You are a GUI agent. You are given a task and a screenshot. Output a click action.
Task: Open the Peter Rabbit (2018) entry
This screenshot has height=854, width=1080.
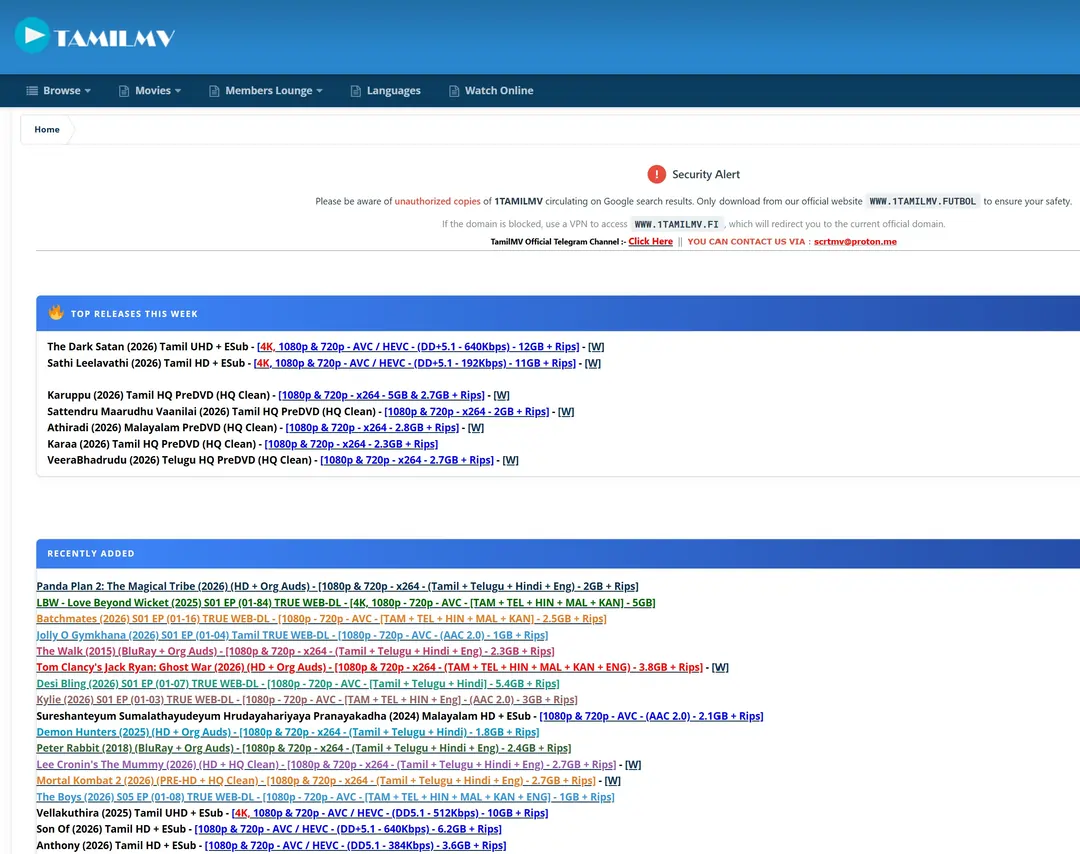click(304, 748)
